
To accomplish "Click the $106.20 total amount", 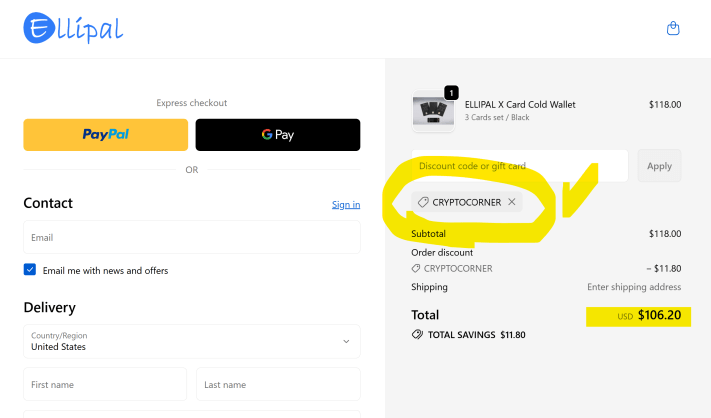I will click(661, 315).
